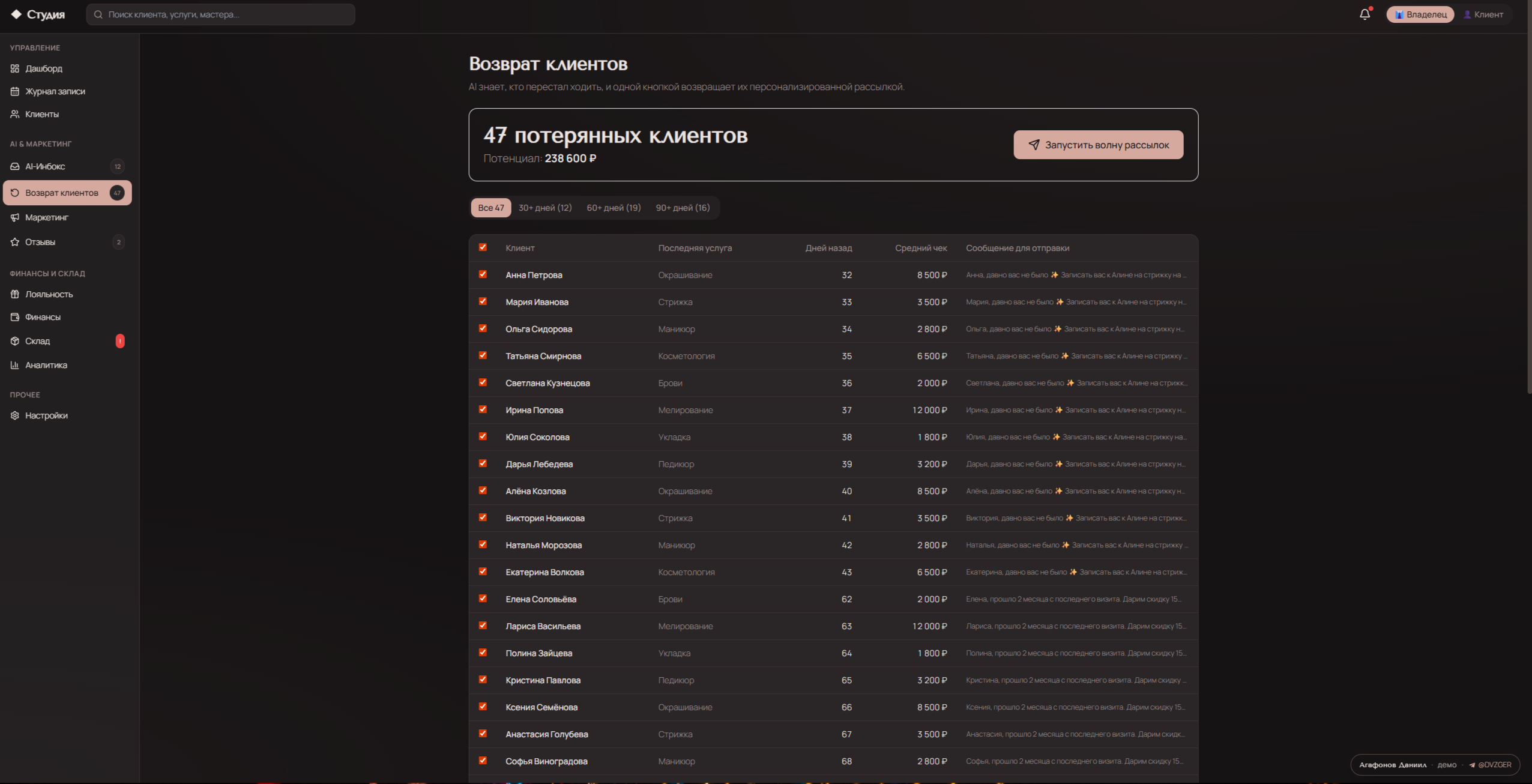Select the Все 47 filter tab
1532x784 pixels.
[x=491, y=208]
